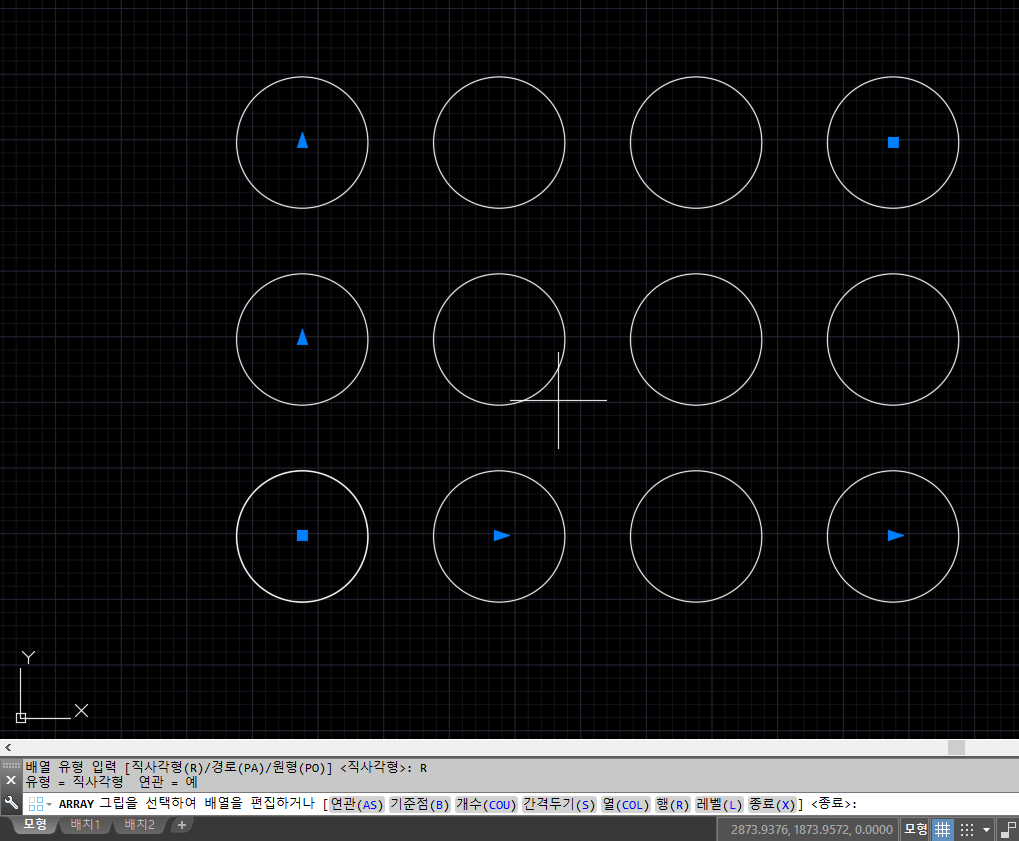The image size is (1019, 841).
Task: Click the column spacing arrow grip in bottom row
Action: point(501,536)
